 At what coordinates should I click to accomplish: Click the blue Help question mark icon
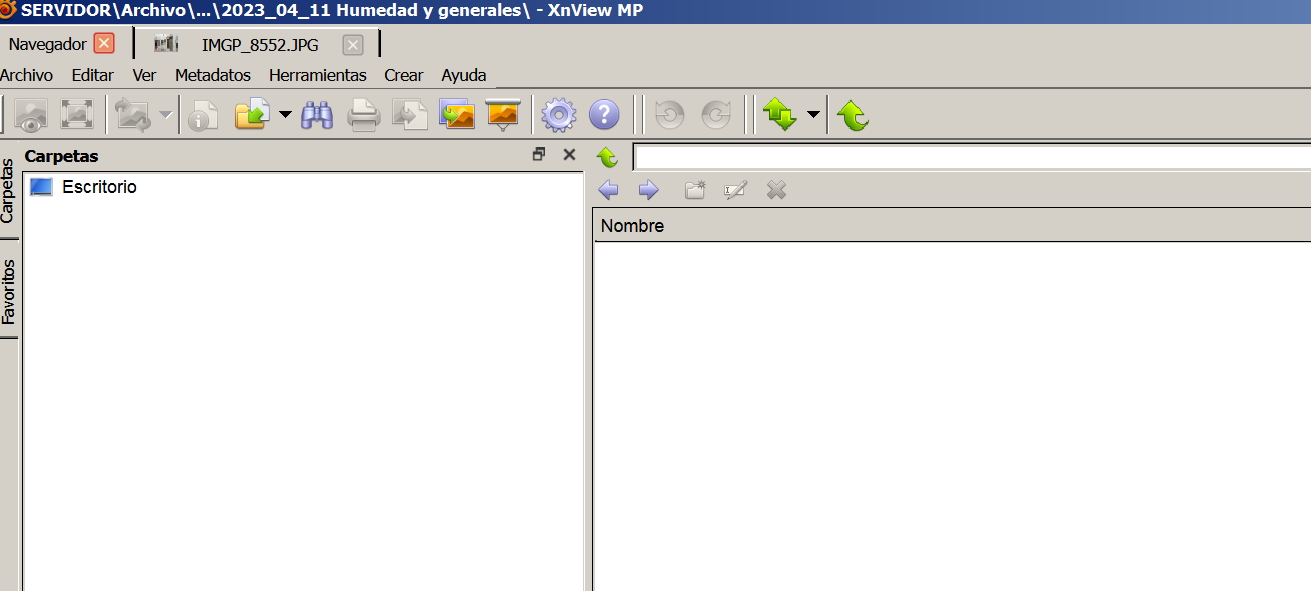click(x=604, y=115)
